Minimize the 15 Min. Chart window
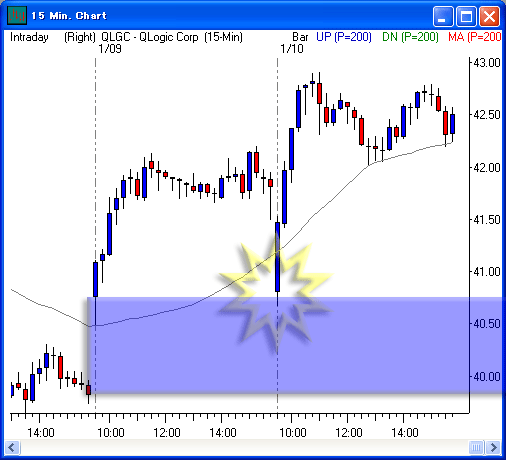Screen dimensions: 506x460 point(443,16)
